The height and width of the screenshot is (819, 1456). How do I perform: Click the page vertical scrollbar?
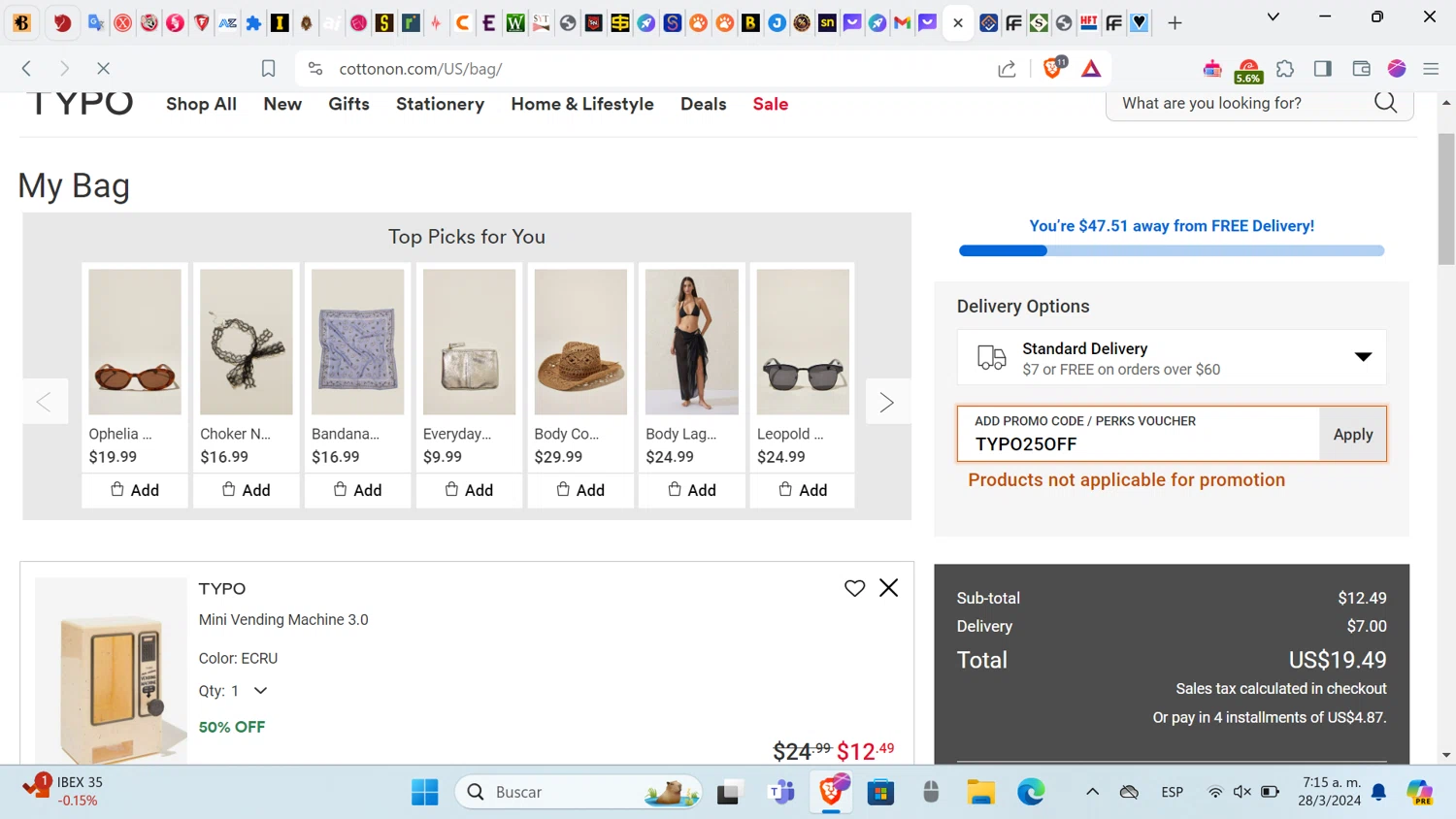(x=1446, y=199)
